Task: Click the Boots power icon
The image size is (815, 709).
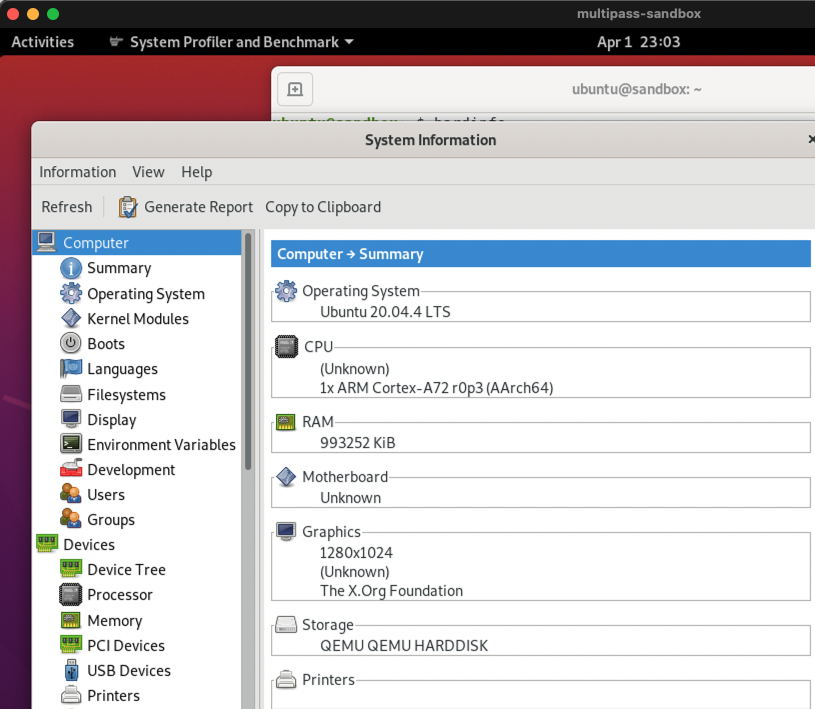Action: tap(71, 343)
